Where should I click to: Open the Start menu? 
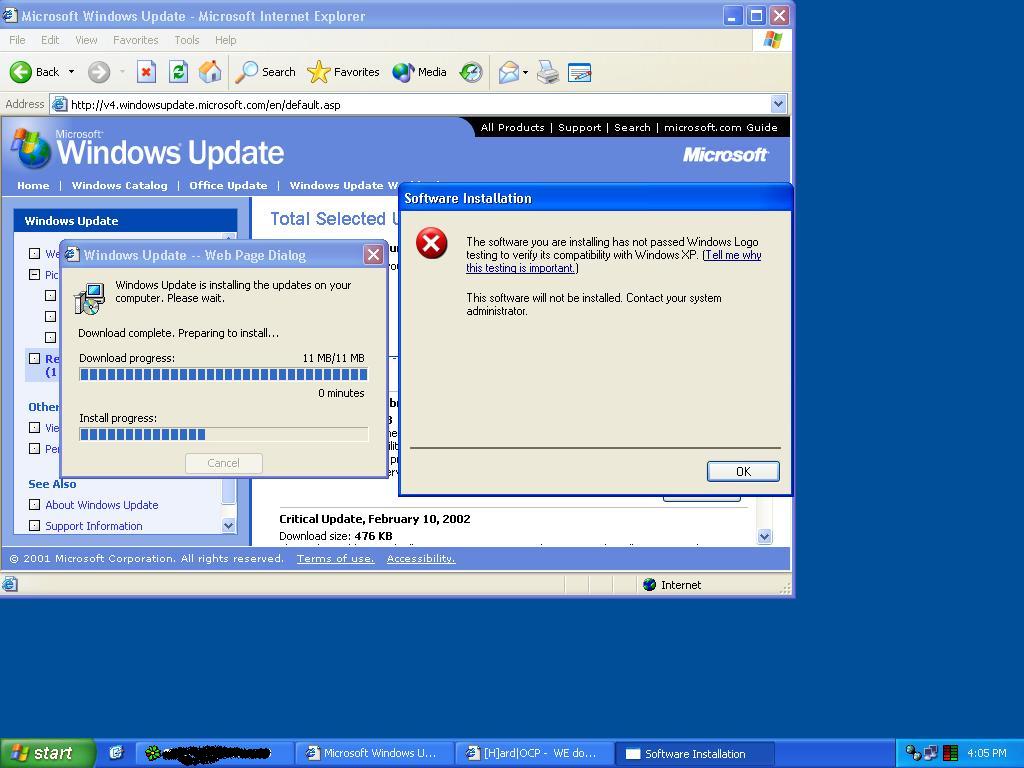[x=47, y=753]
